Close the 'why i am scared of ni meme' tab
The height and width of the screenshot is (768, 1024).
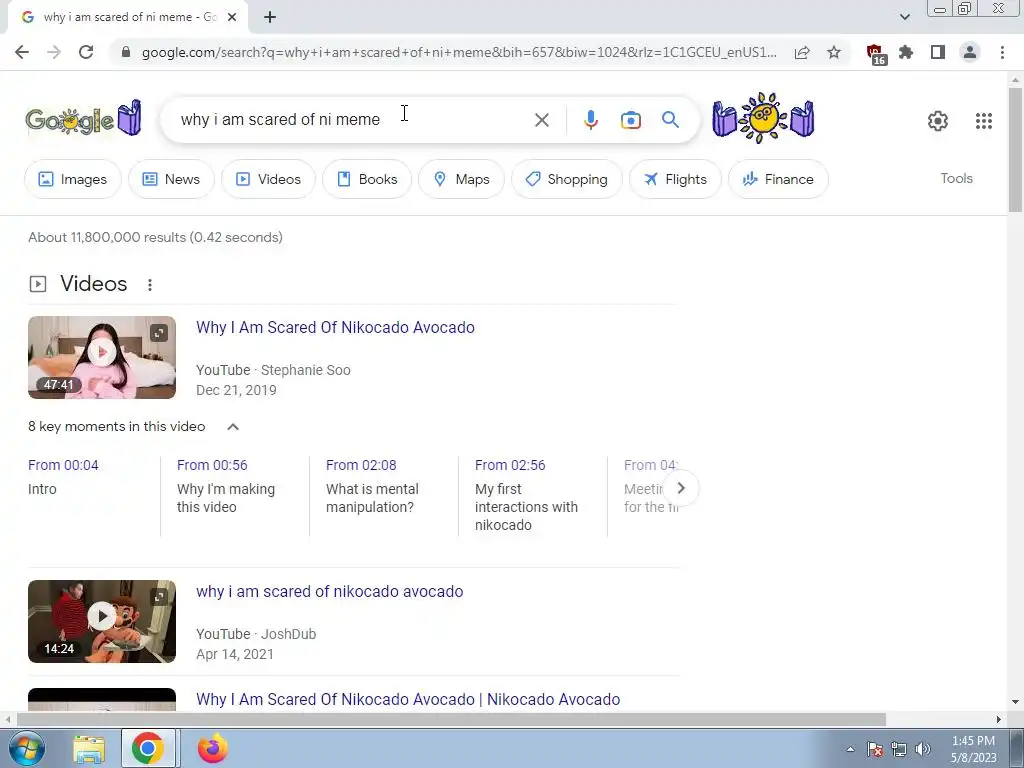232,18
